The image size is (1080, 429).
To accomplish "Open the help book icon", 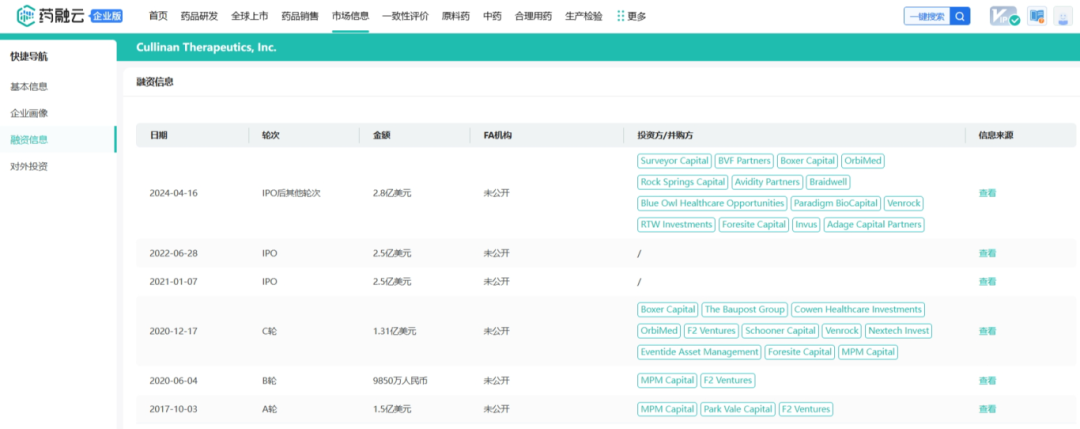I will (x=1037, y=17).
